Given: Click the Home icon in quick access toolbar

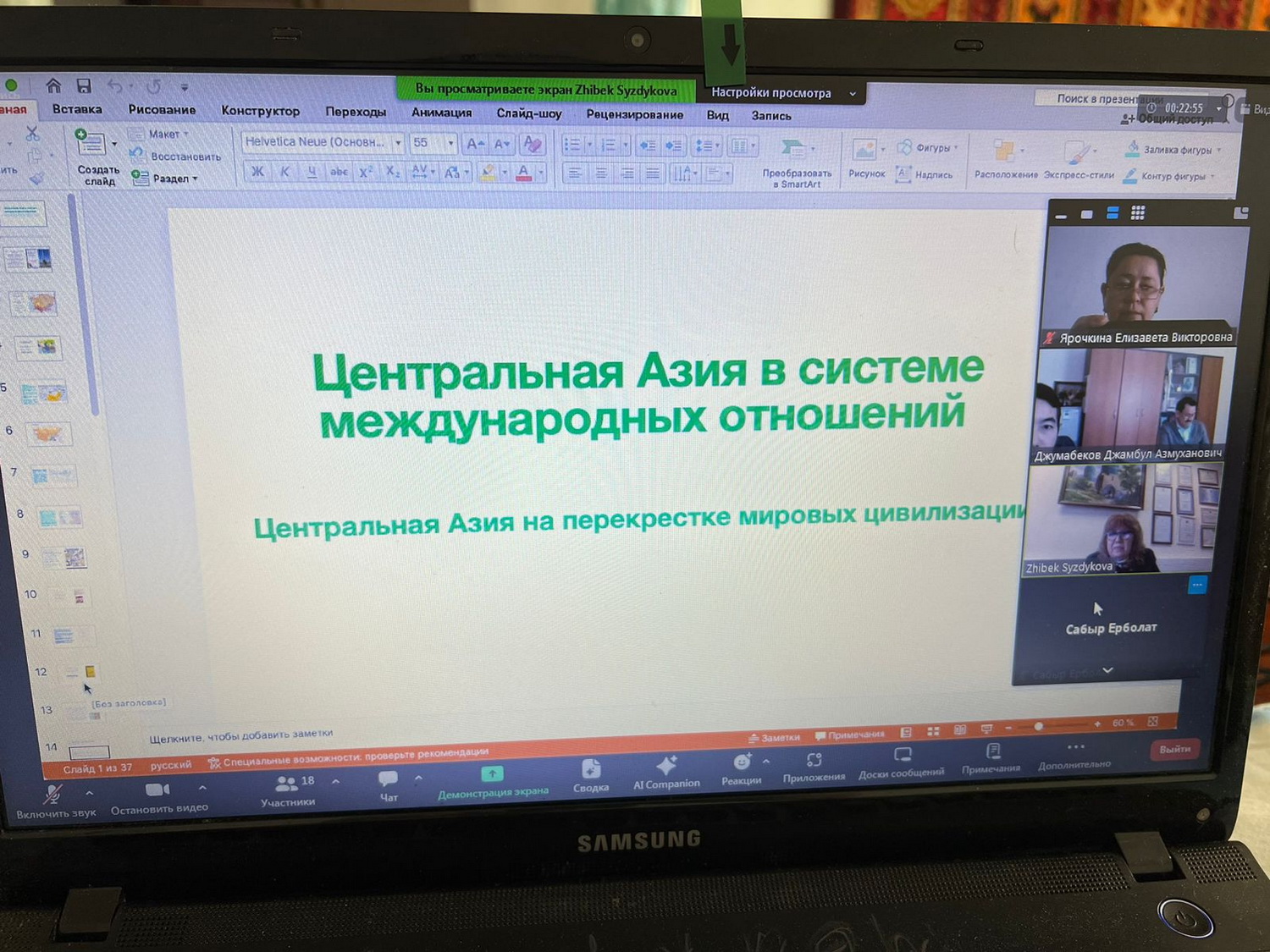Looking at the screenshot, I should tap(53, 85).
